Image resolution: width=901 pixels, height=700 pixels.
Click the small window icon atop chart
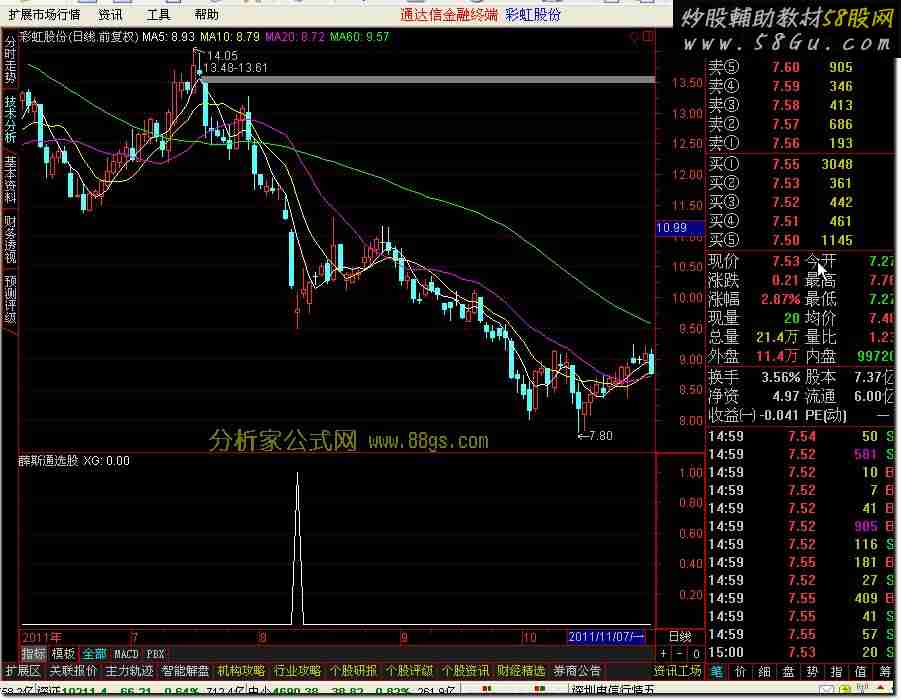[648, 37]
